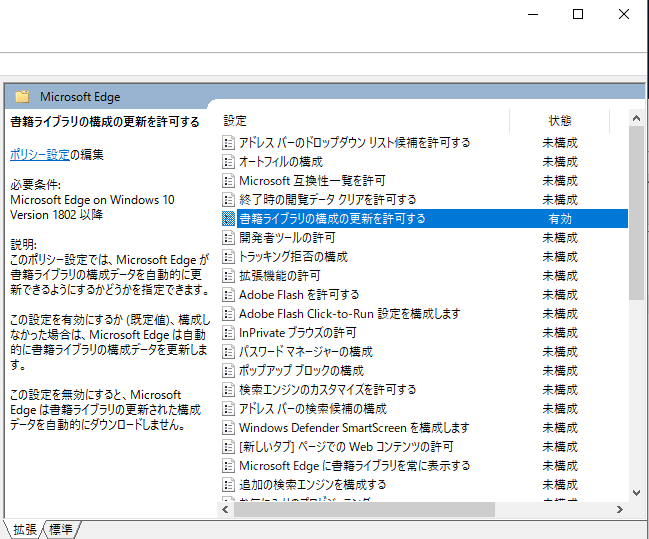Click policy icon beside アドレス バーの検索候補の構成
The height and width of the screenshot is (539, 649).
(228, 409)
